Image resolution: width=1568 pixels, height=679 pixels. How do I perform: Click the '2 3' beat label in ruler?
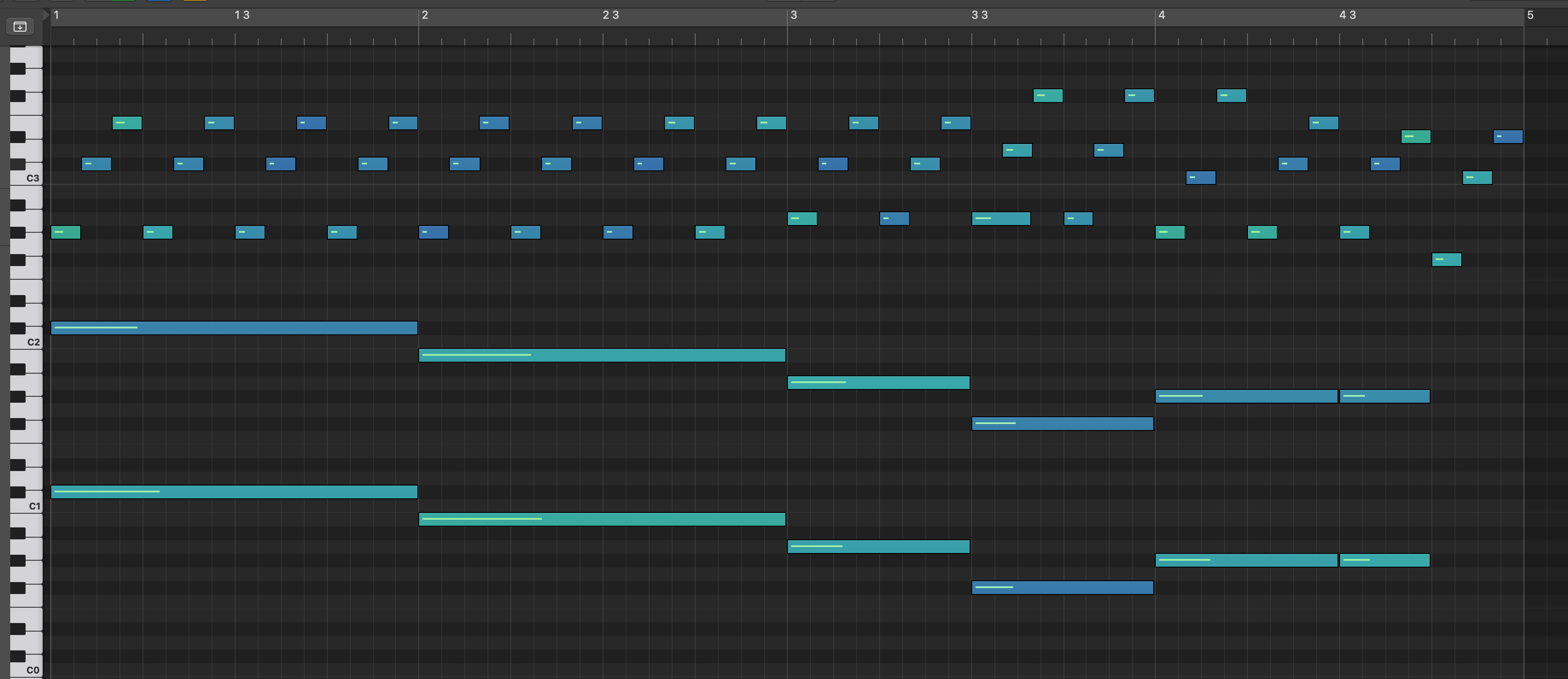coord(611,15)
